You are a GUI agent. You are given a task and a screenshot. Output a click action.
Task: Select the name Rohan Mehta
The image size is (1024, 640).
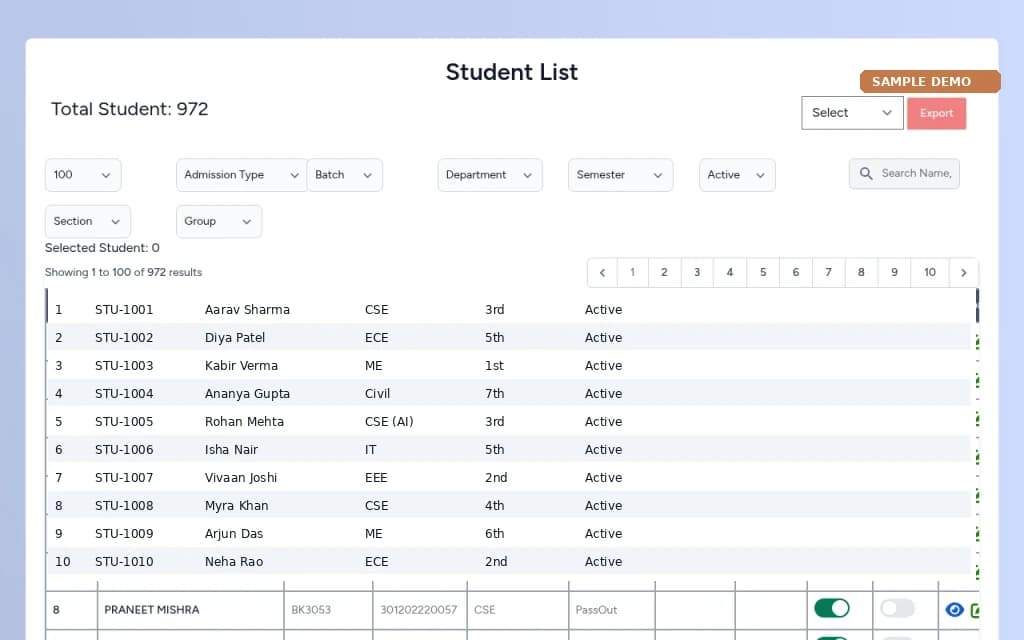pos(244,422)
